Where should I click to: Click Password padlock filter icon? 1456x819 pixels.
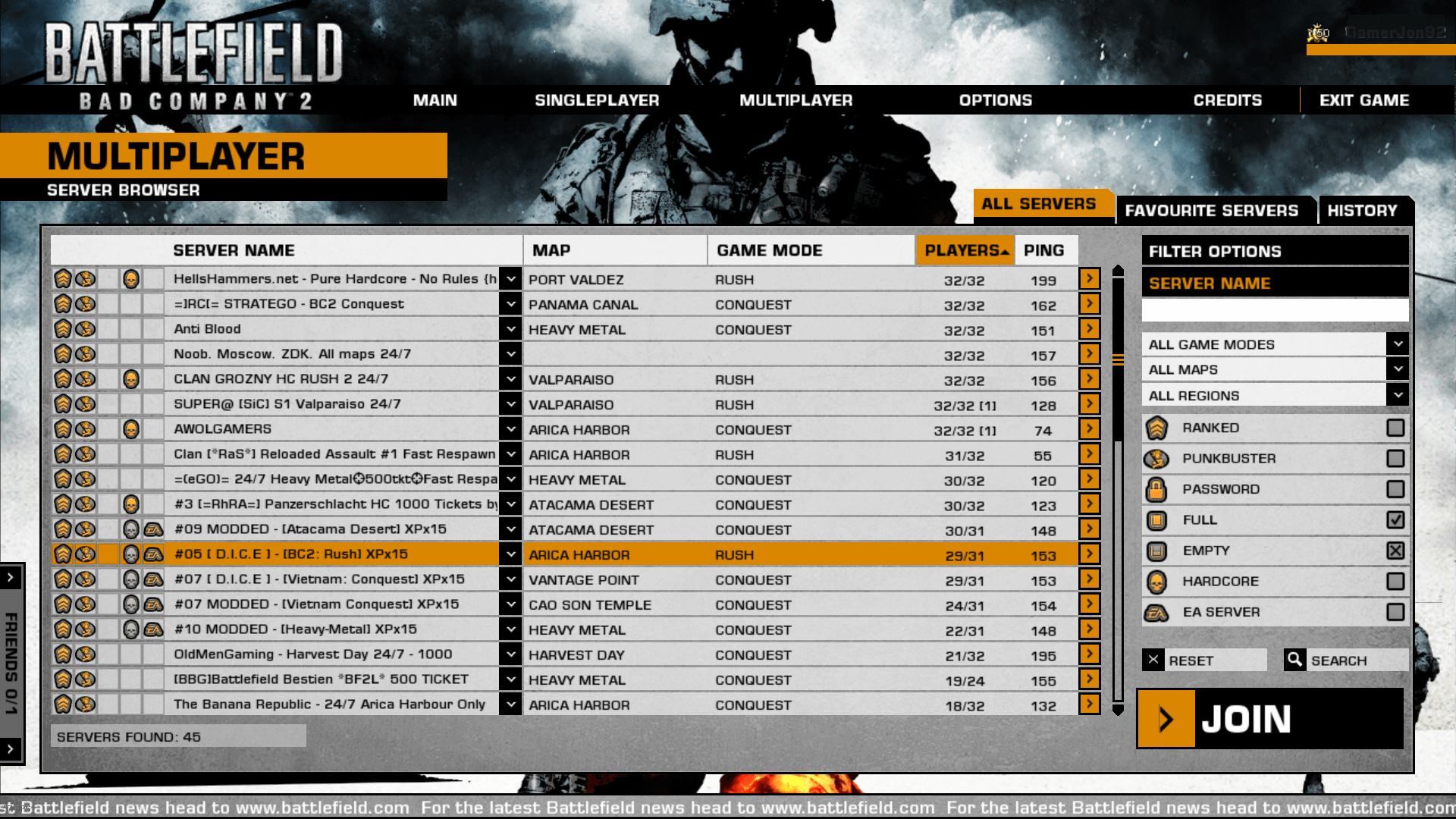coord(1156,490)
